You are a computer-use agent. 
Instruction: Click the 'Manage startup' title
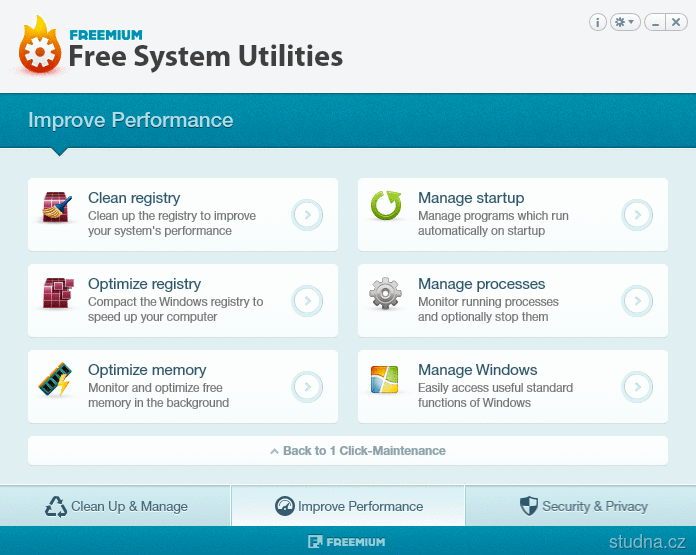tap(471, 198)
